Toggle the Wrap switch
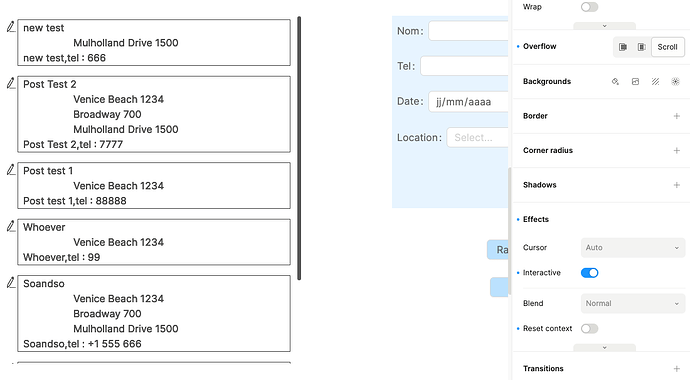Viewport: 690px width, 380px height. point(589,7)
